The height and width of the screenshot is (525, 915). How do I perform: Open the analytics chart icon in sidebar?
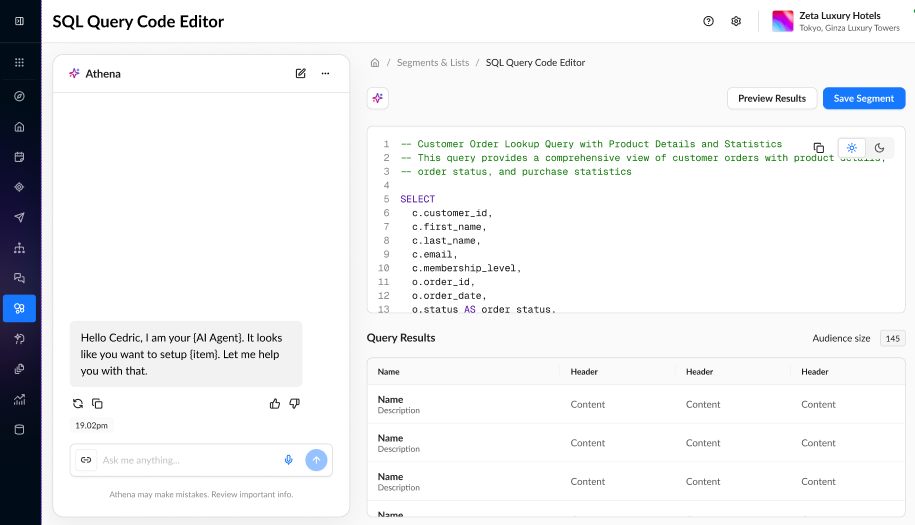19,400
